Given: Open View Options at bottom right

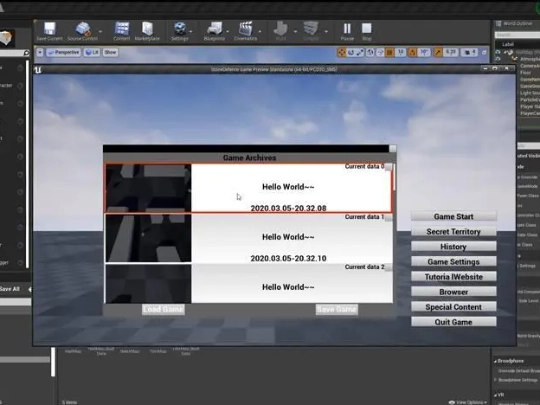Looking at the screenshot, I should point(468,402).
